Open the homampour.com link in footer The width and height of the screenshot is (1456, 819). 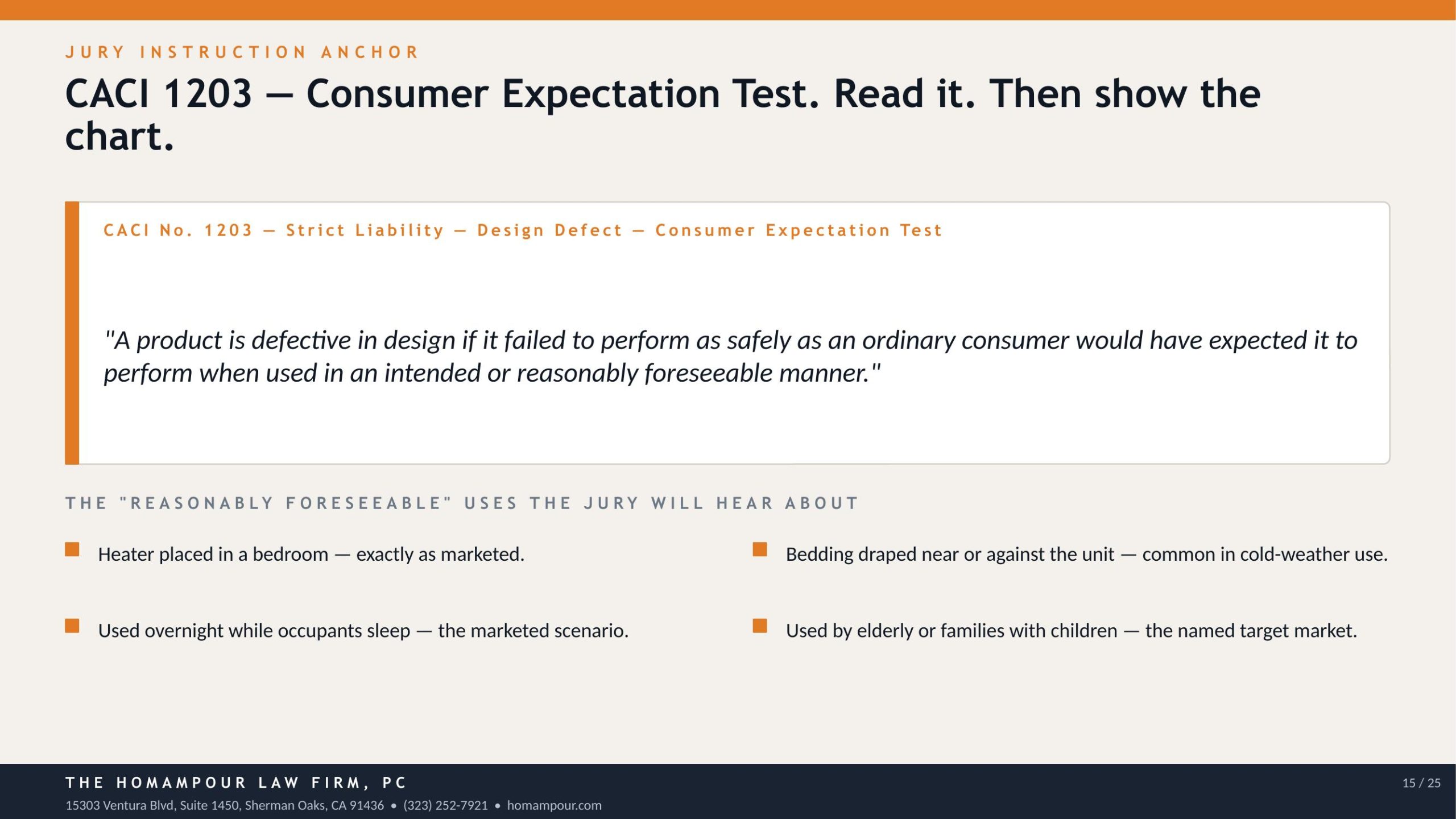tap(554, 805)
